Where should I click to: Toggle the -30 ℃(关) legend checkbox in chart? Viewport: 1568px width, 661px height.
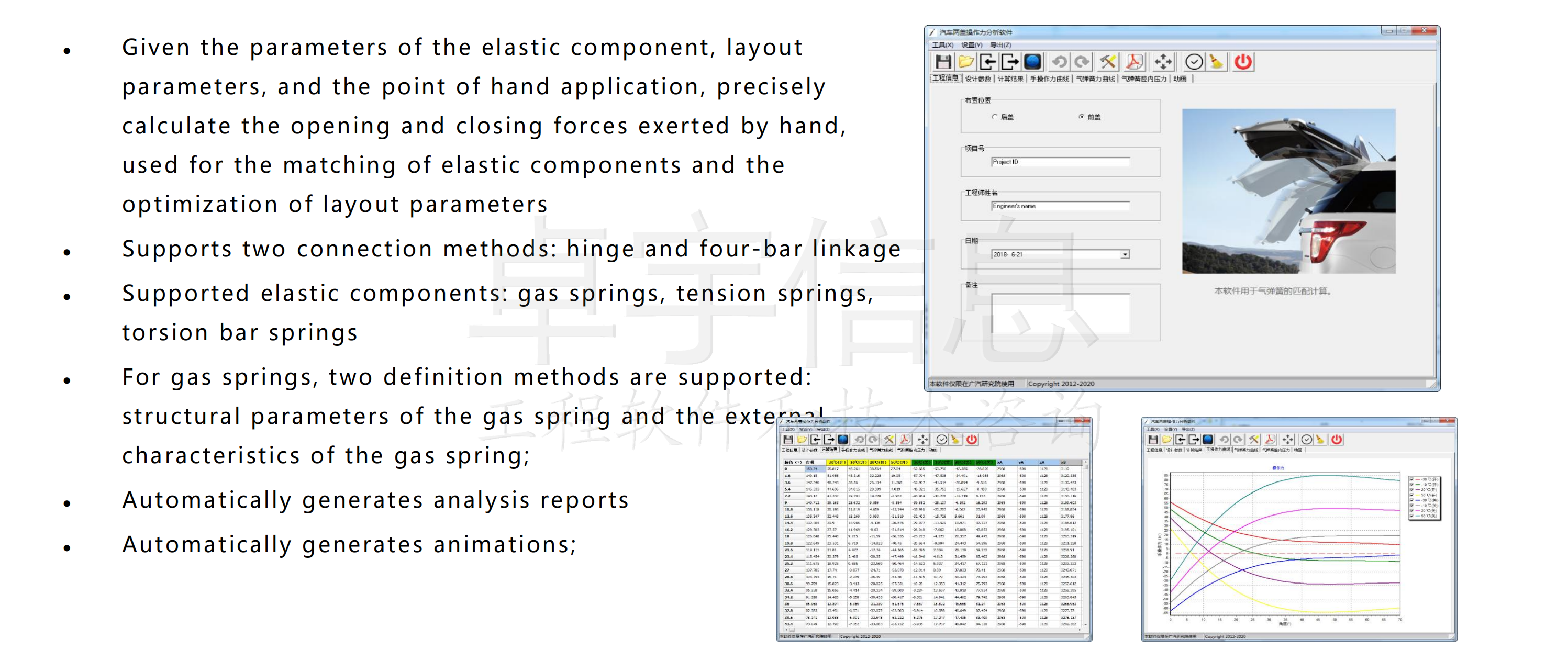(1411, 500)
